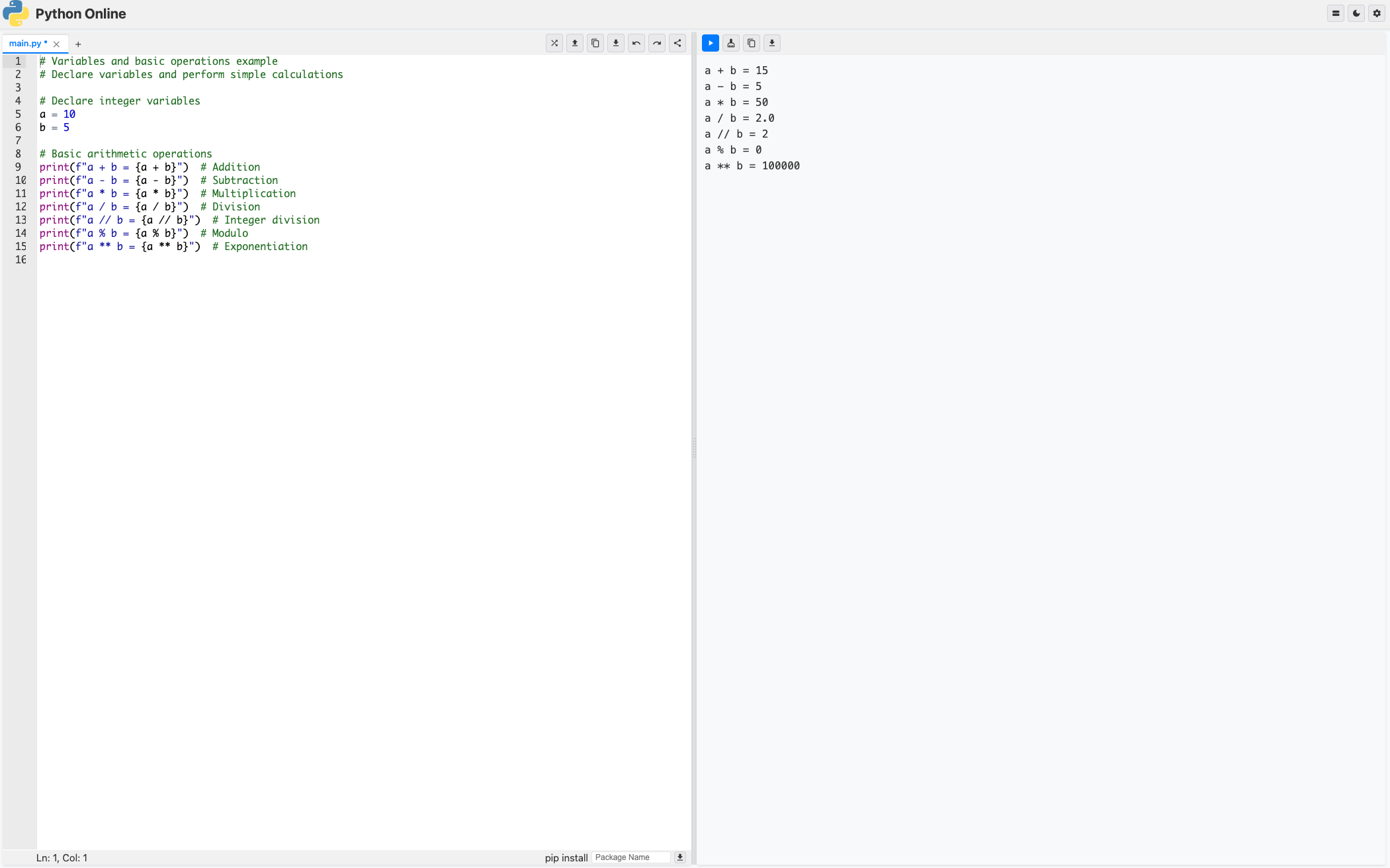Image resolution: width=1390 pixels, height=868 pixels.
Task: Click the 'pip install' label
Action: pyautogui.click(x=566, y=858)
